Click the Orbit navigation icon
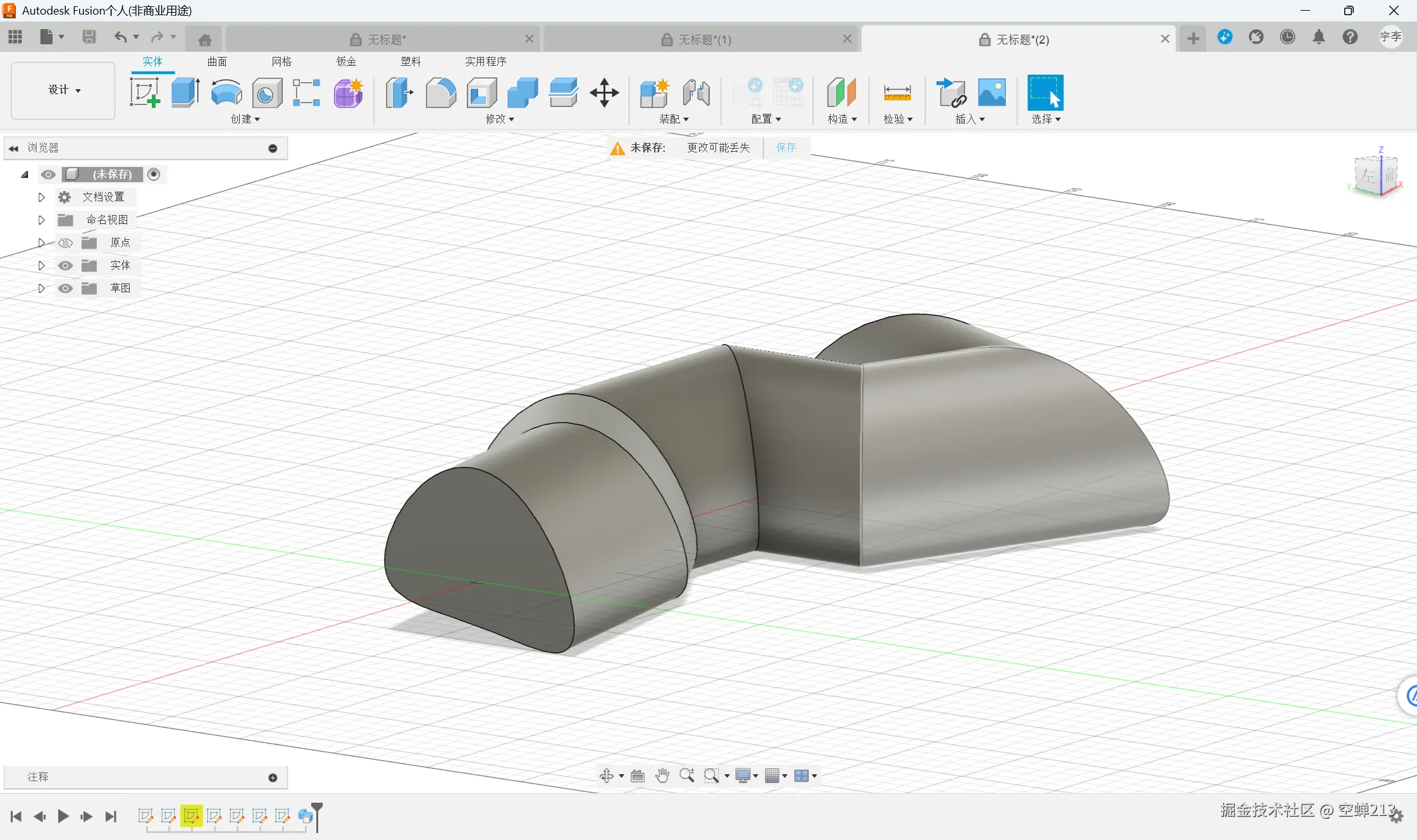Viewport: 1417px width, 840px height. click(607, 775)
